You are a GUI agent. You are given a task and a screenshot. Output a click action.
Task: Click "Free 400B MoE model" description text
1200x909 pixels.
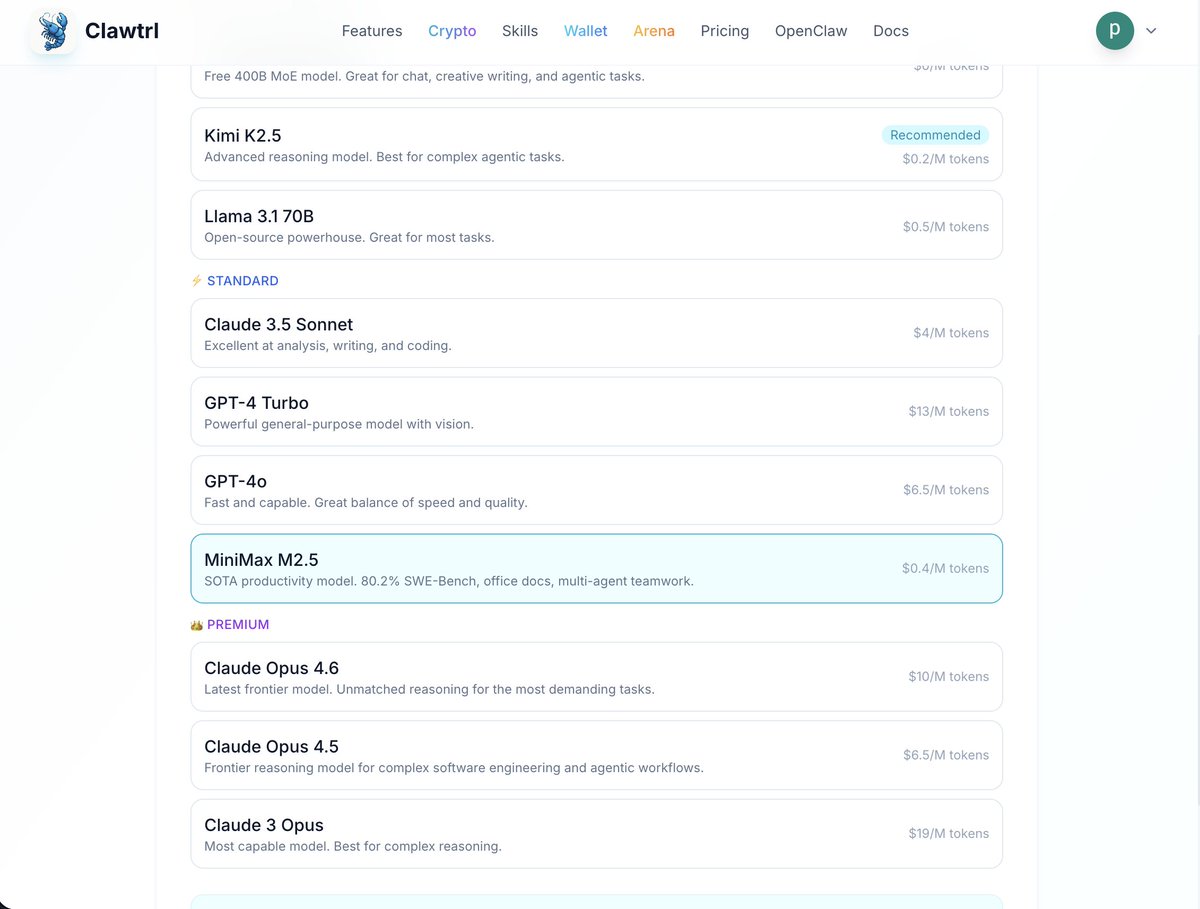pyautogui.click(x=424, y=76)
